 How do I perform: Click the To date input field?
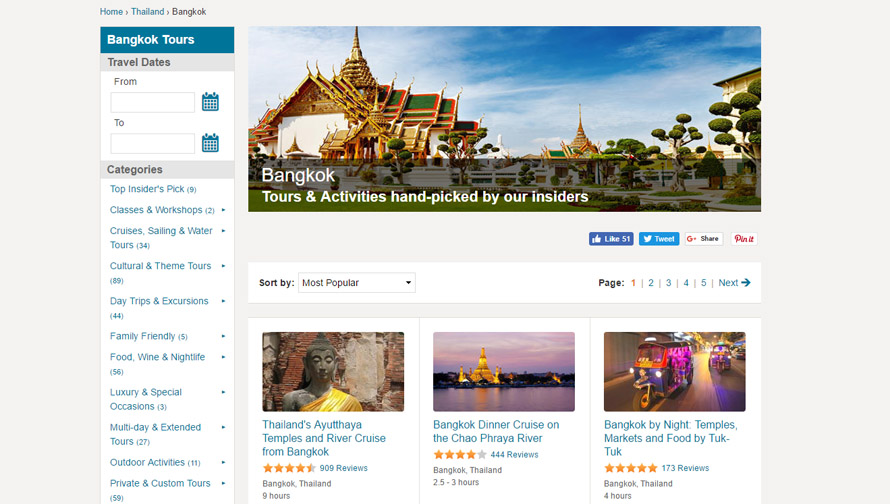tap(153, 144)
